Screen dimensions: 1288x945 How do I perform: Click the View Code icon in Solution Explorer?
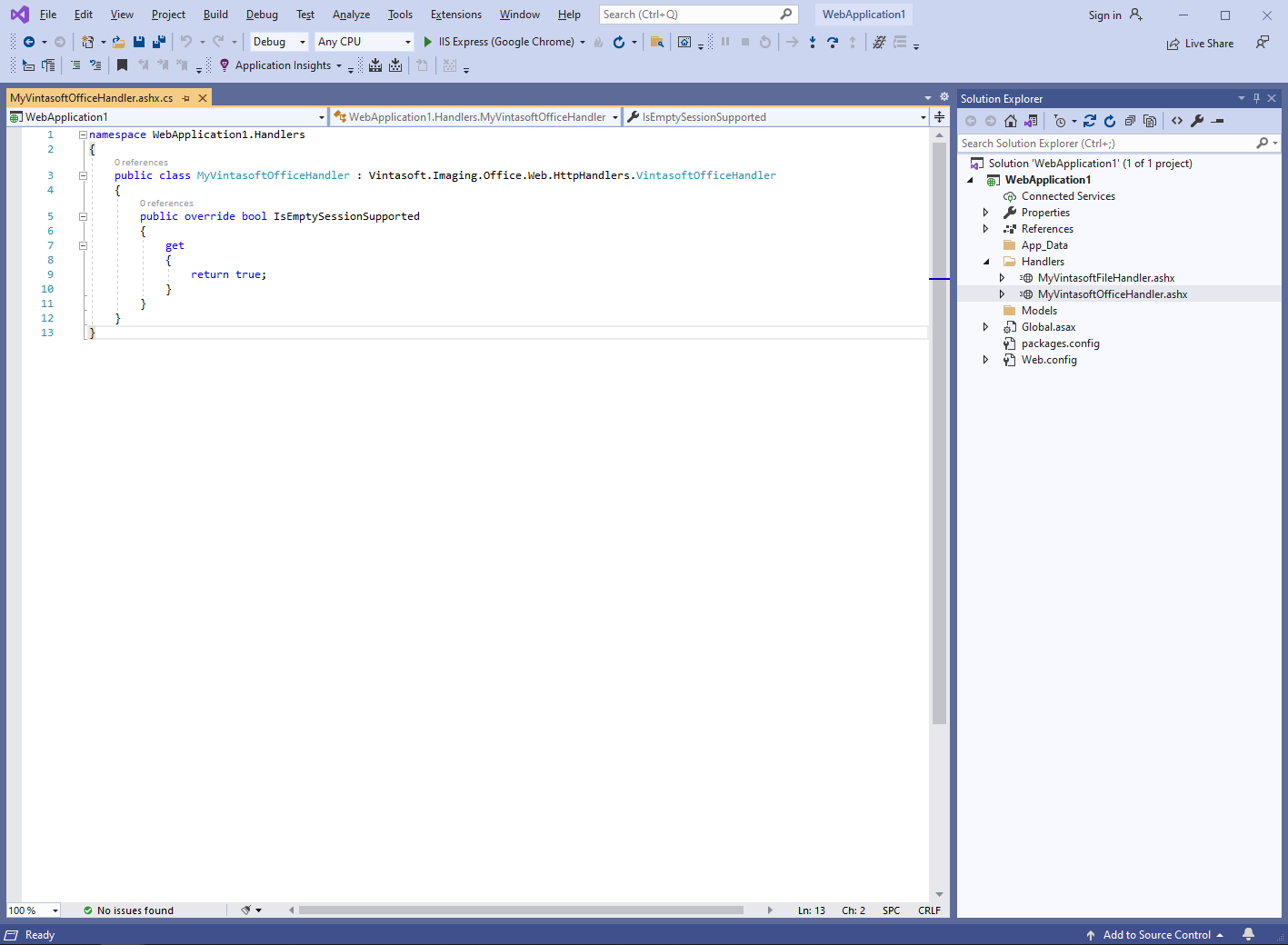[x=1177, y=121]
